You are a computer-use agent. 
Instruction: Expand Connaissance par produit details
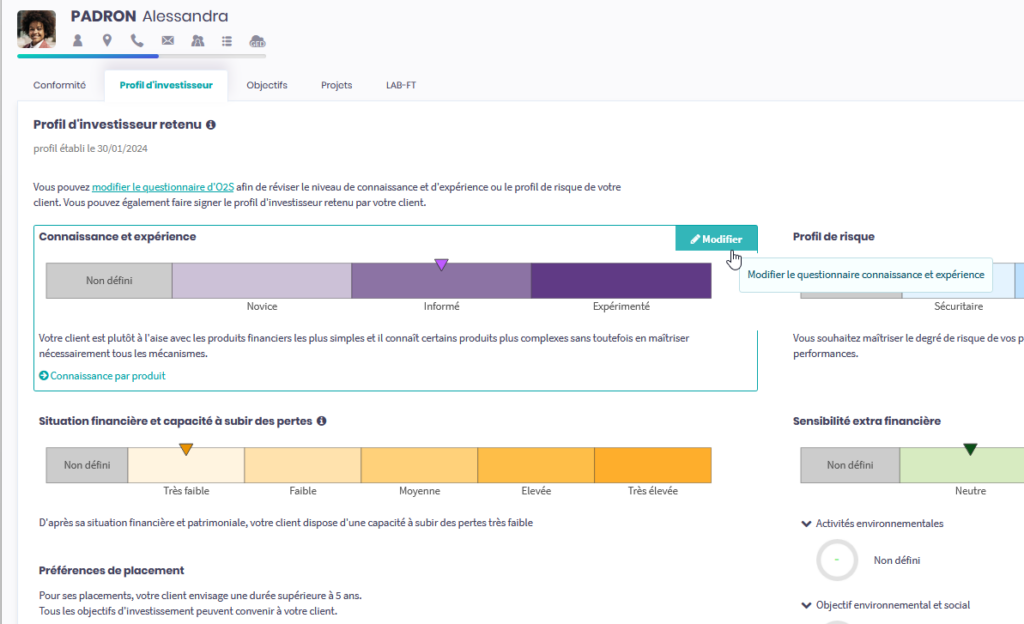click(102, 376)
